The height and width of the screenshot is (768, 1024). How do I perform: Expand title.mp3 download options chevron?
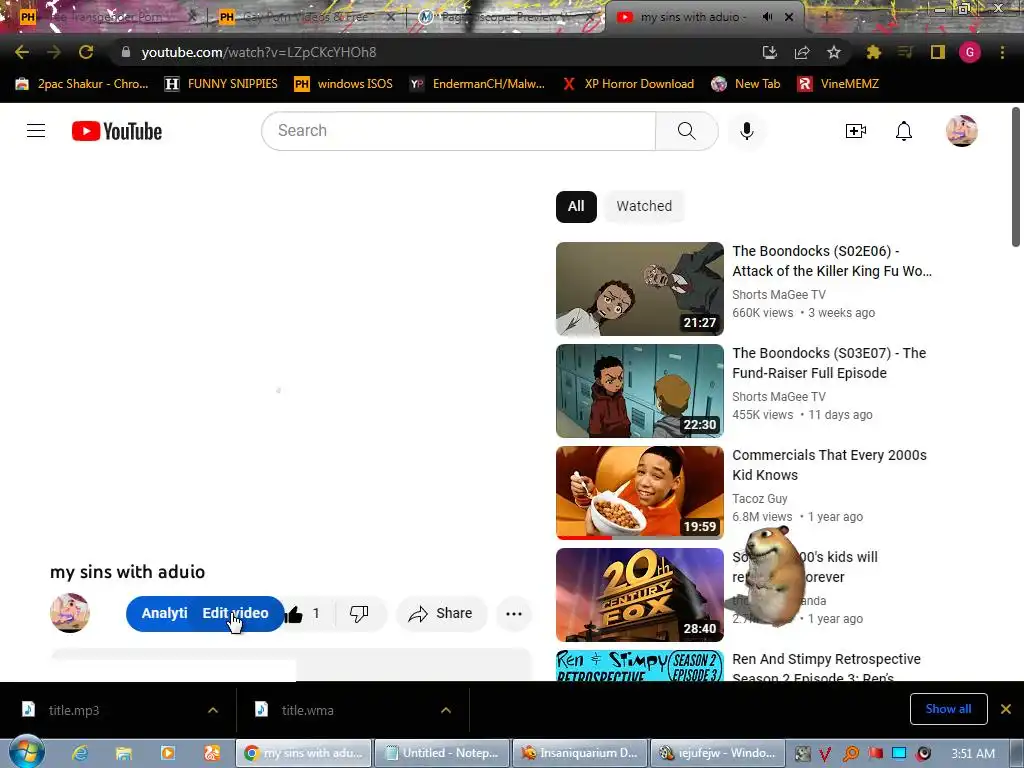coord(213,710)
